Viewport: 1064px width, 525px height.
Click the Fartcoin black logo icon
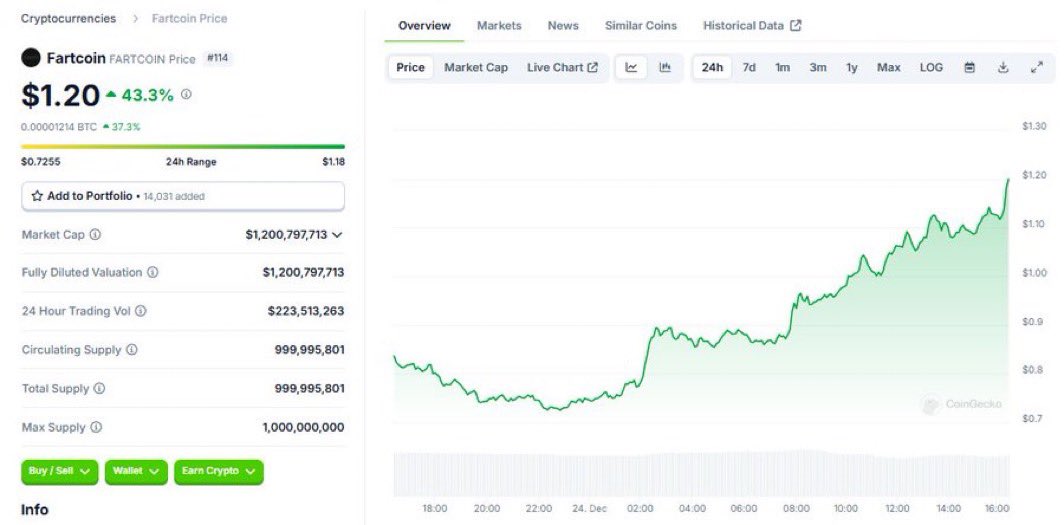31,58
